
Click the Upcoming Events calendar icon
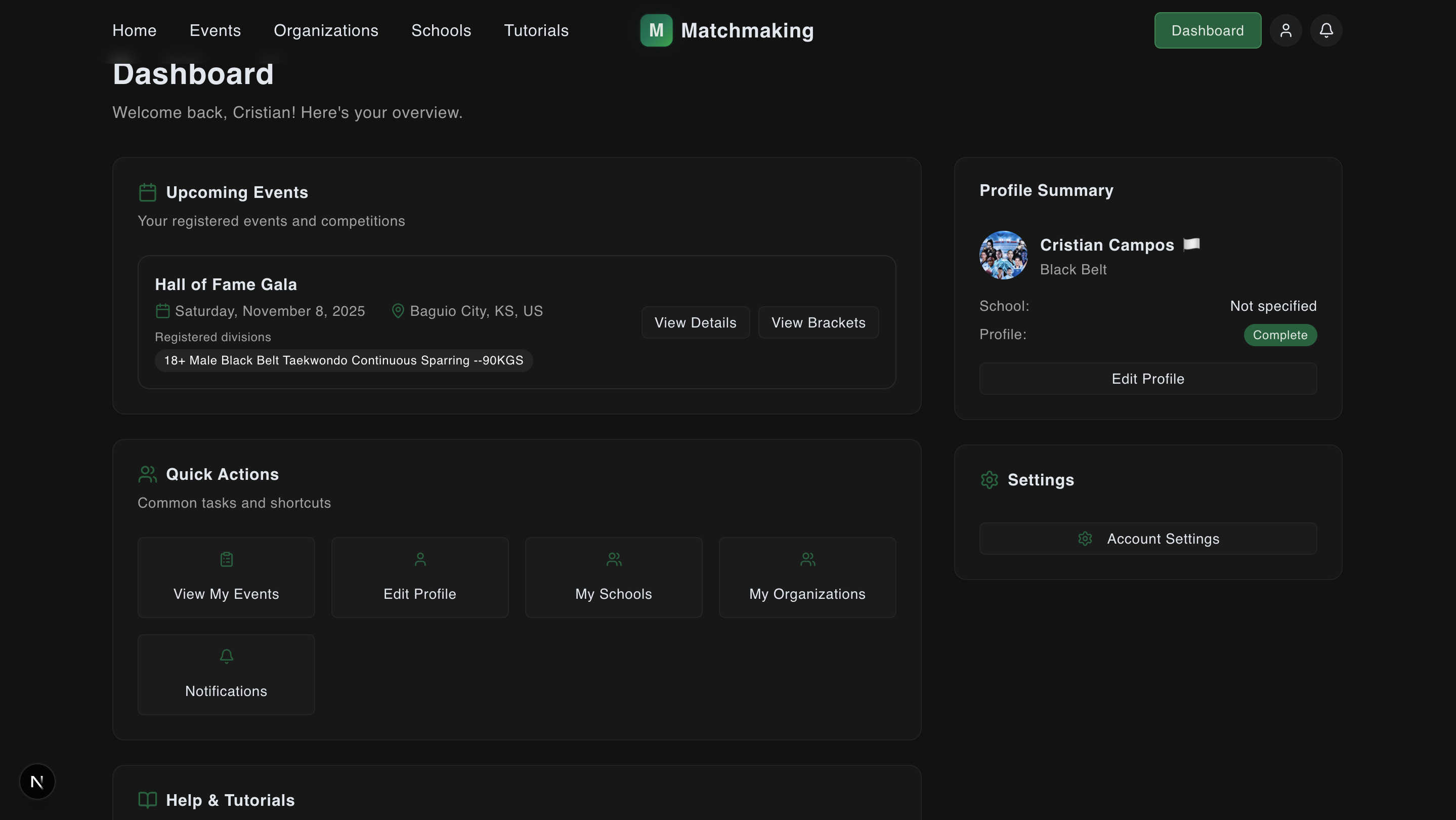148,192
